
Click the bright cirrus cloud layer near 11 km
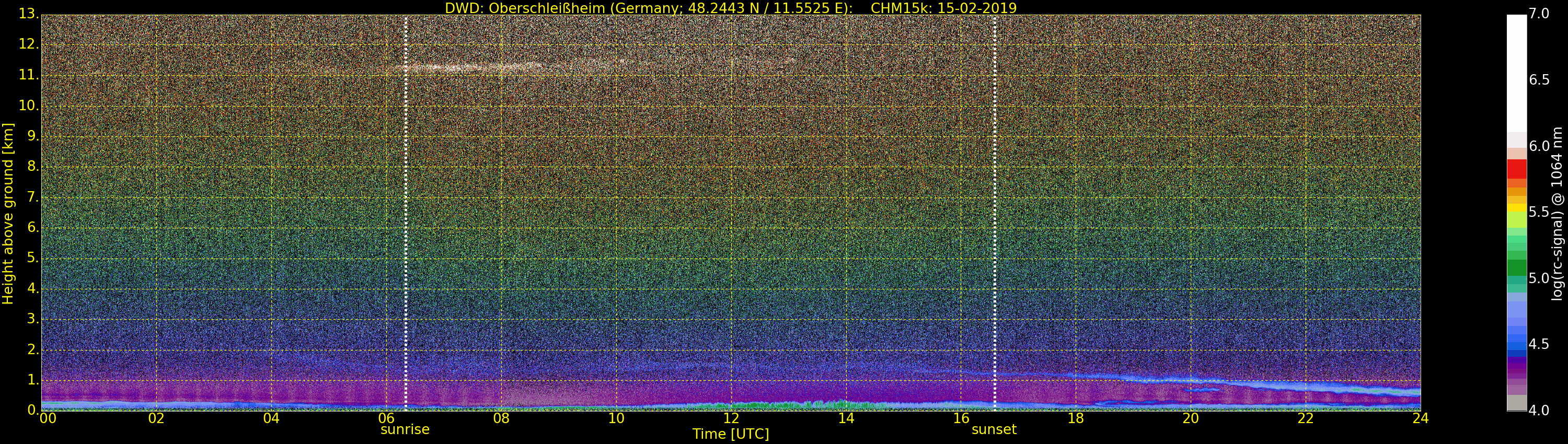click(x=475, y=67)
